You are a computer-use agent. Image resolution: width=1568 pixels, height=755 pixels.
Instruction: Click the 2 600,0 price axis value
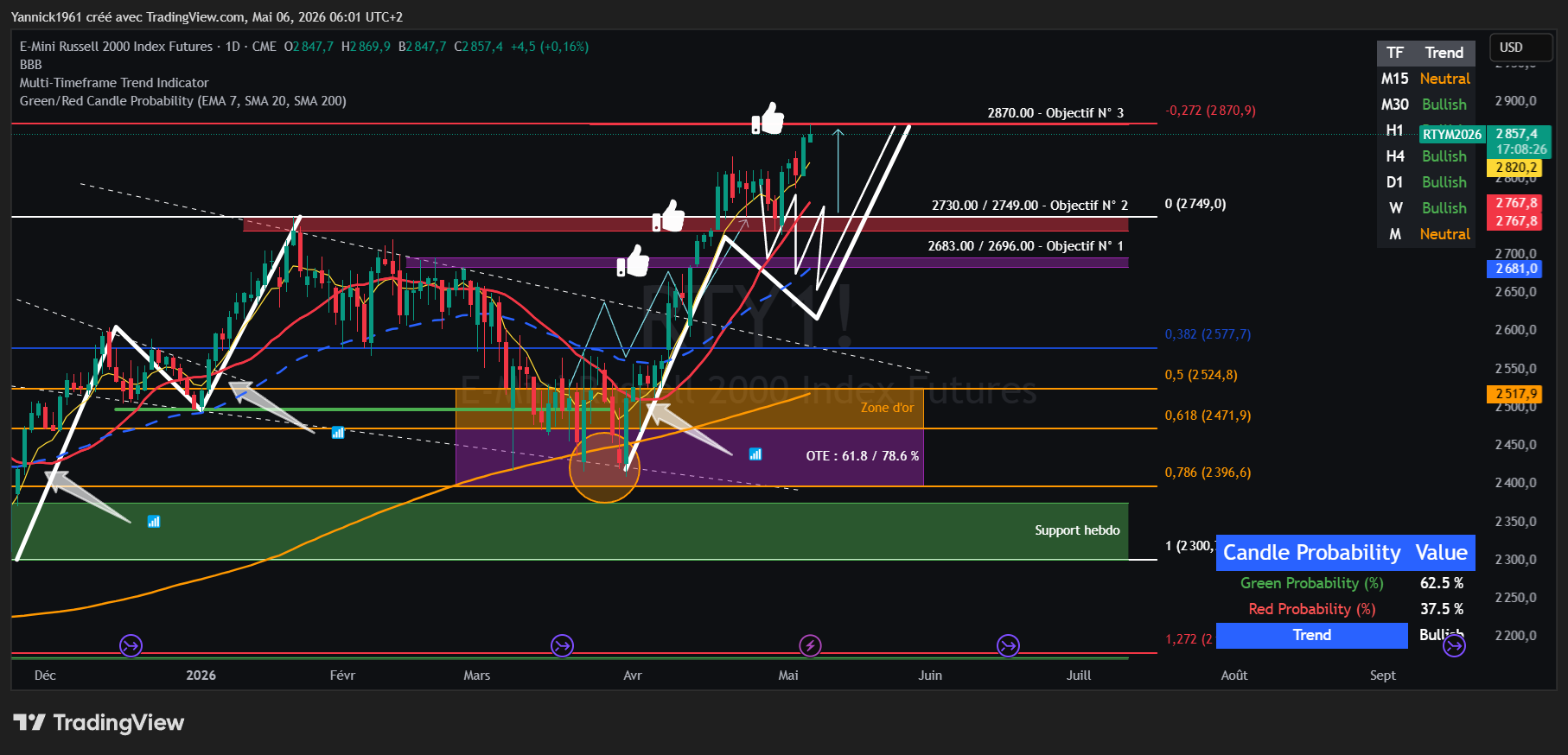point(1516,330)
